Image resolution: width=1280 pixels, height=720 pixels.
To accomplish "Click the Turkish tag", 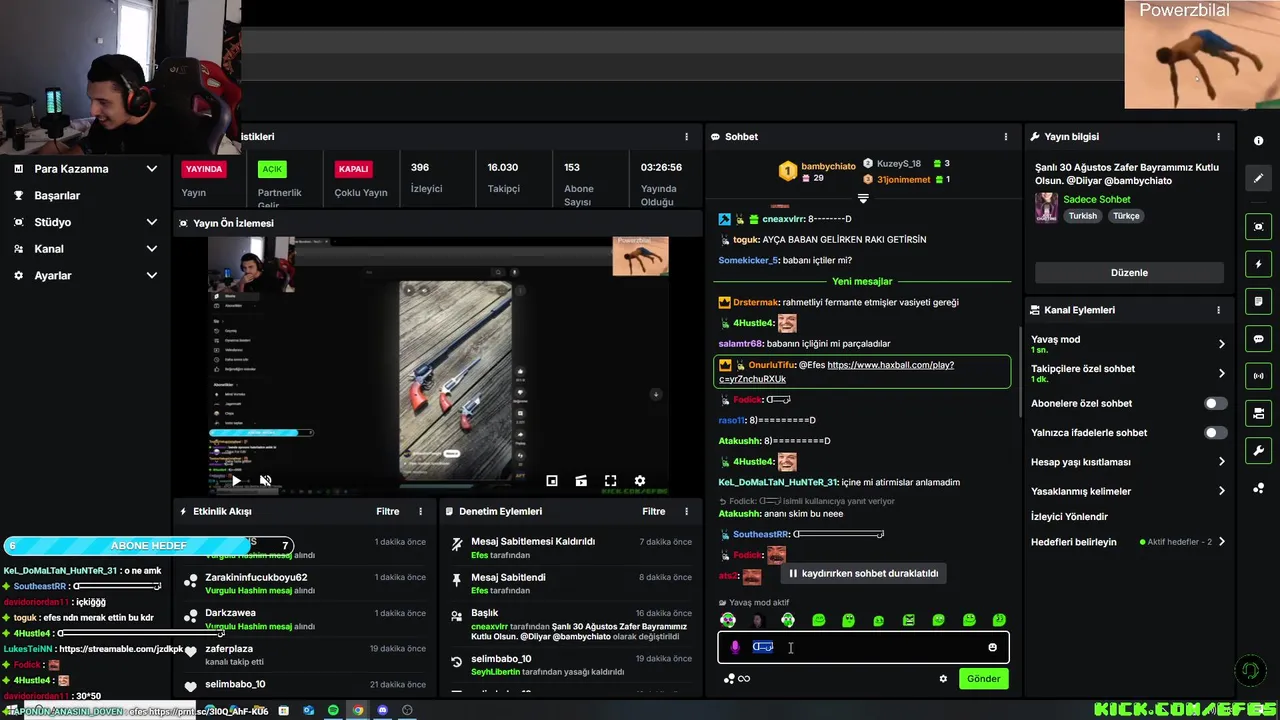I will [x=1082, y=216].
